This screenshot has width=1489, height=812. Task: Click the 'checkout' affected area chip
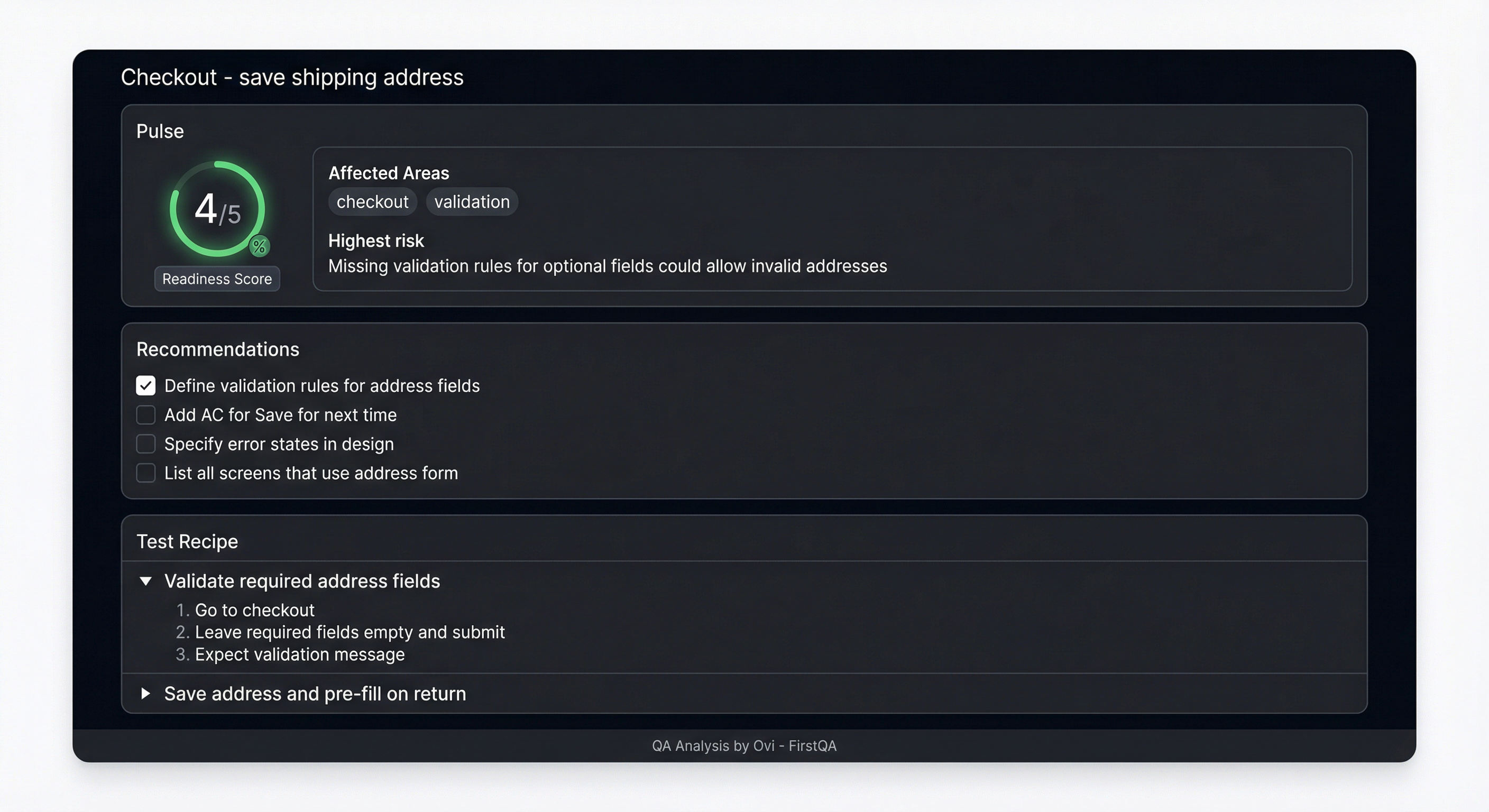coord(373,202)
